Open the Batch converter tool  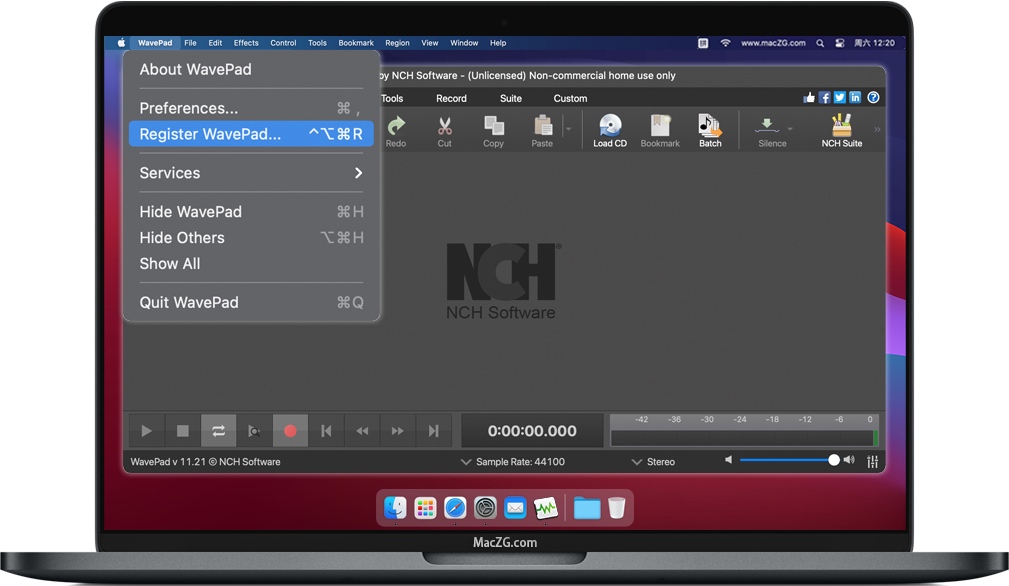[710, 129]
